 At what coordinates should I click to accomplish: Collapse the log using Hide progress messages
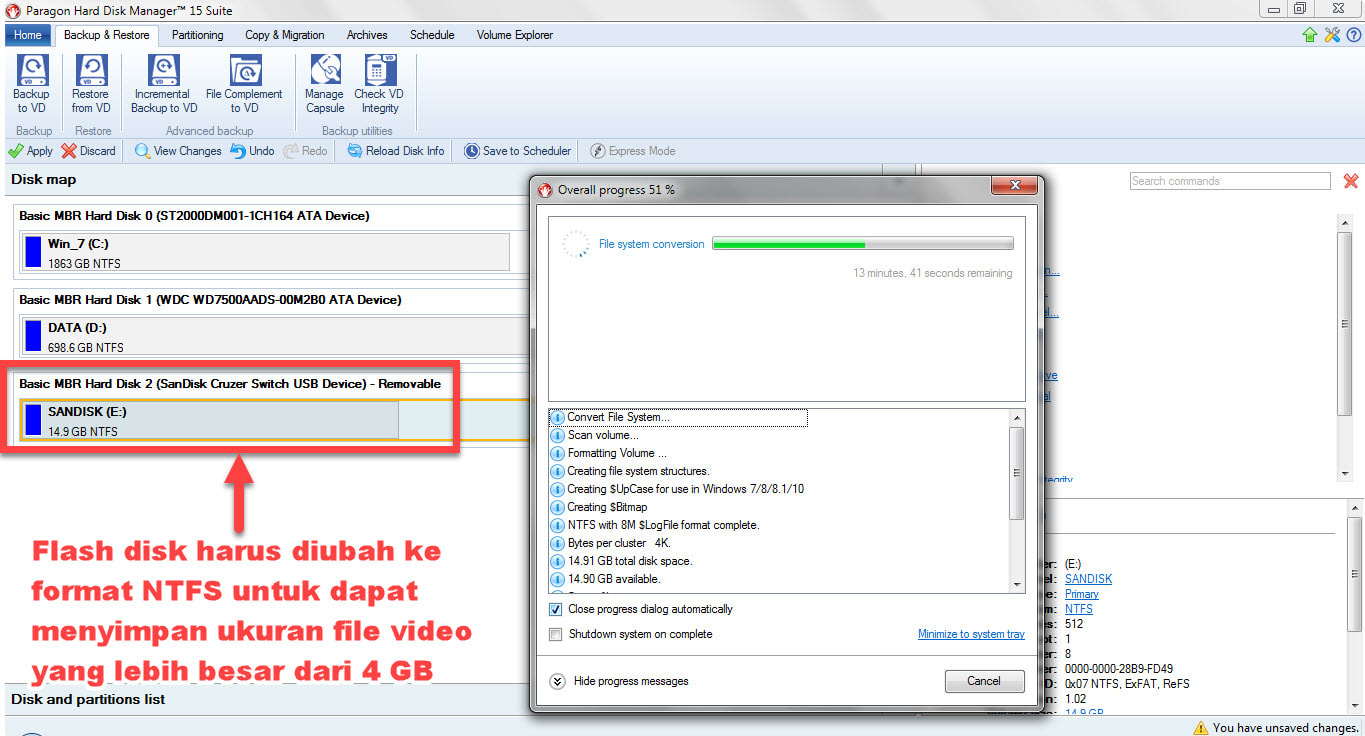click(619, 681)
